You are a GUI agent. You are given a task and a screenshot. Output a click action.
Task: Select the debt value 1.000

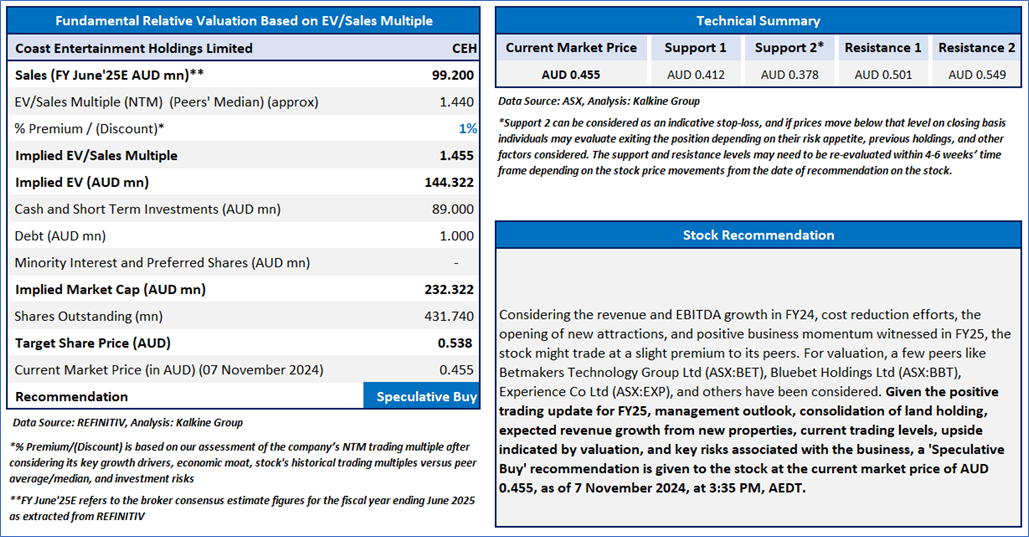coord(457,236)
